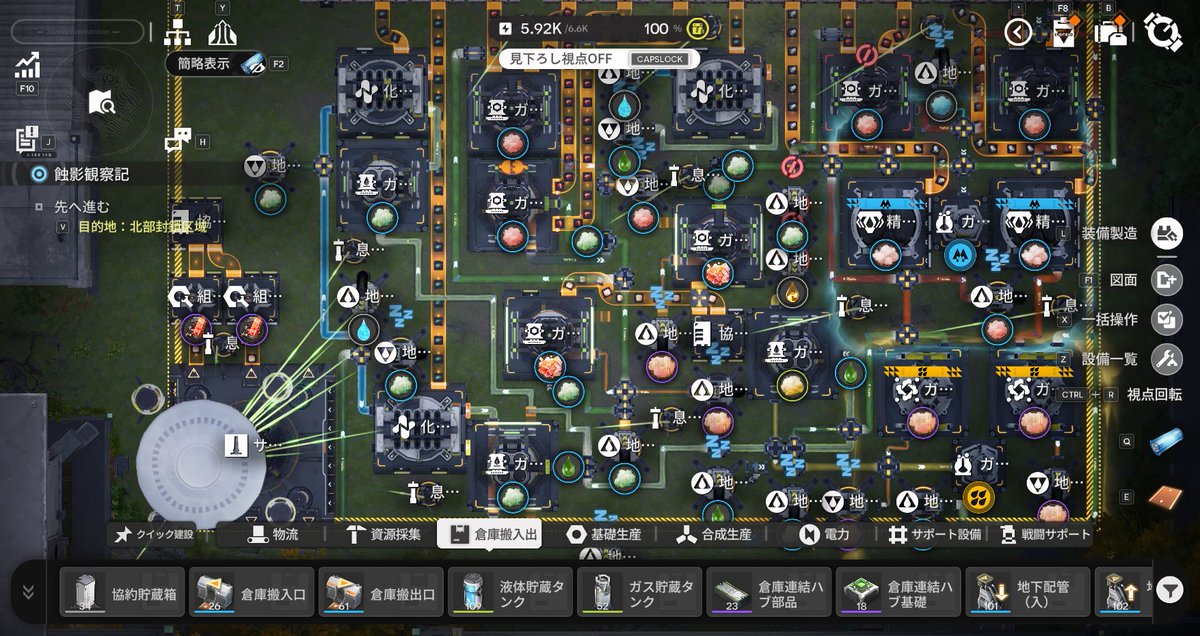Viewport: 1200px width, 636px height.
Task: Switch to the 合成生産 synthesis production tab
Action: click(715, 535)
